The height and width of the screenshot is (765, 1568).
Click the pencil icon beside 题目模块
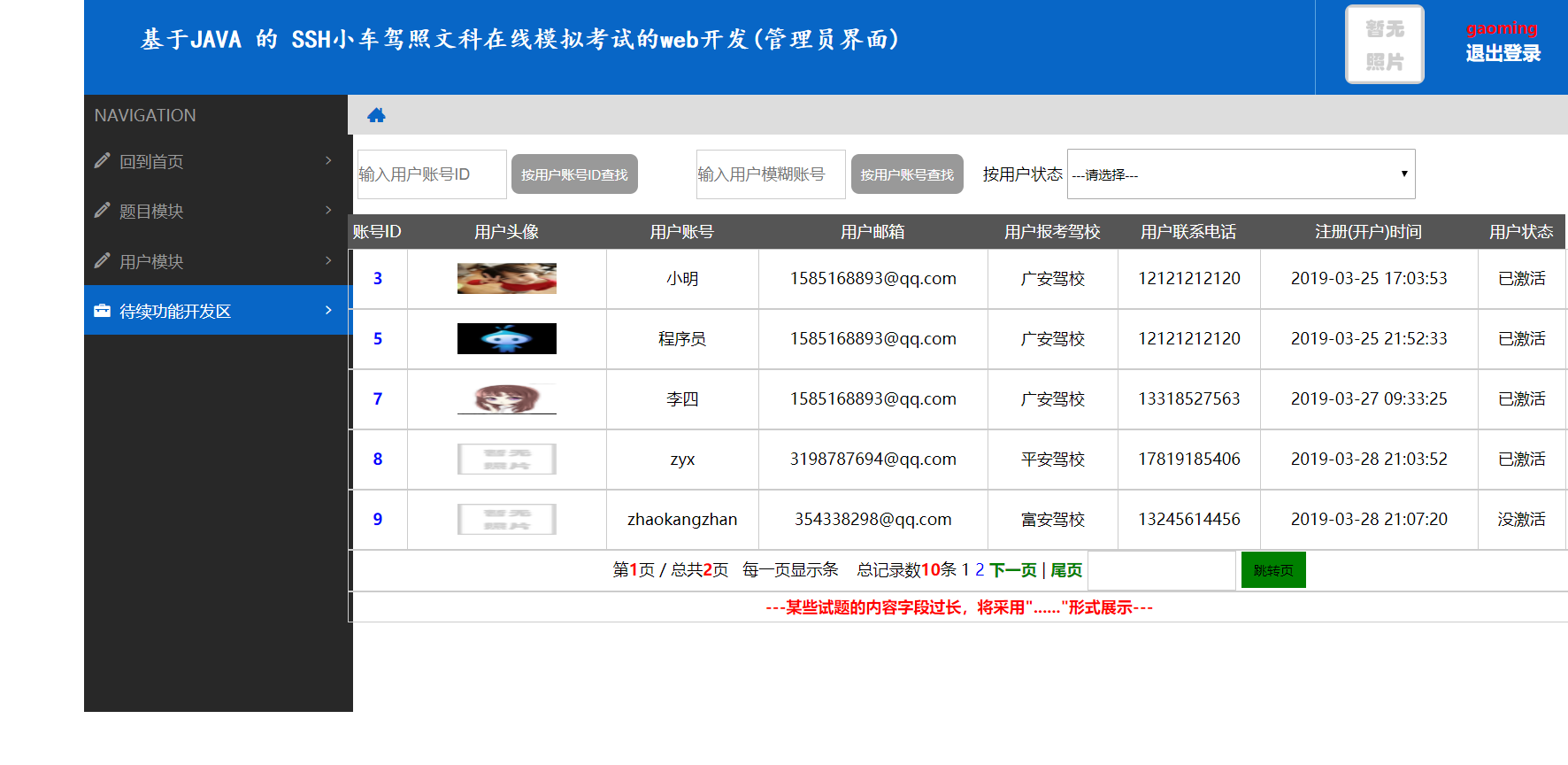click(102, 210)
